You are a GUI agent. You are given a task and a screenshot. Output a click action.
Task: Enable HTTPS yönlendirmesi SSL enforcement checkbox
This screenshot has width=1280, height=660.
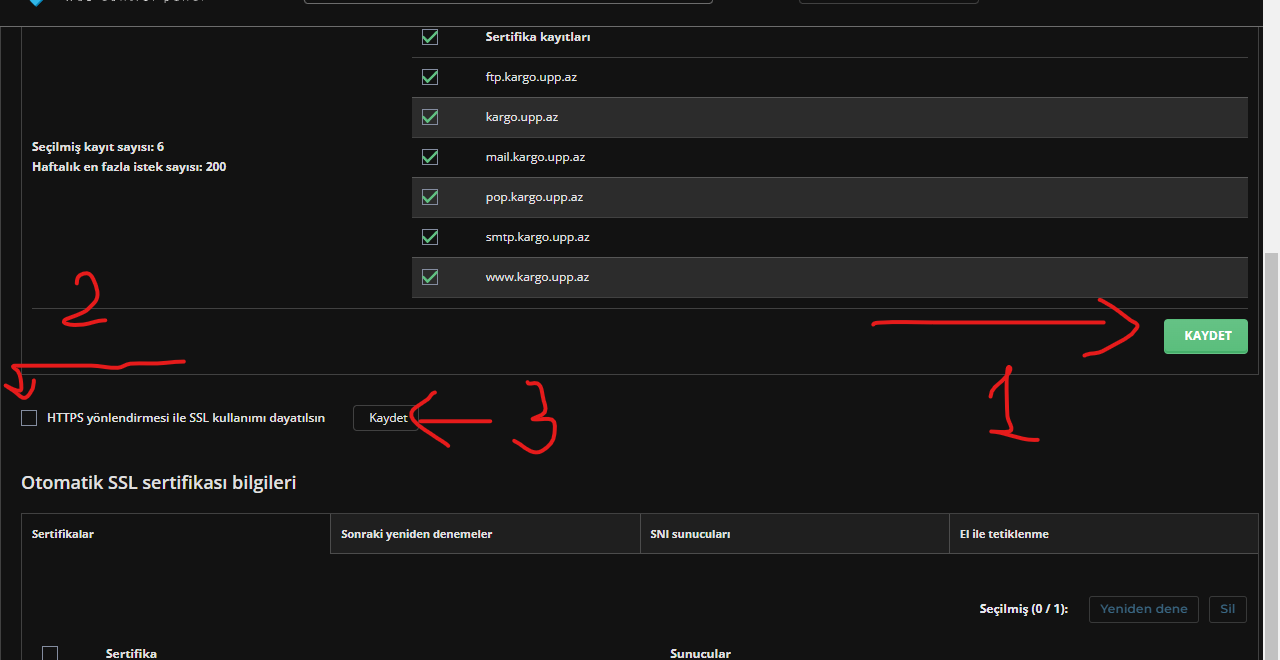coord(29,418)
